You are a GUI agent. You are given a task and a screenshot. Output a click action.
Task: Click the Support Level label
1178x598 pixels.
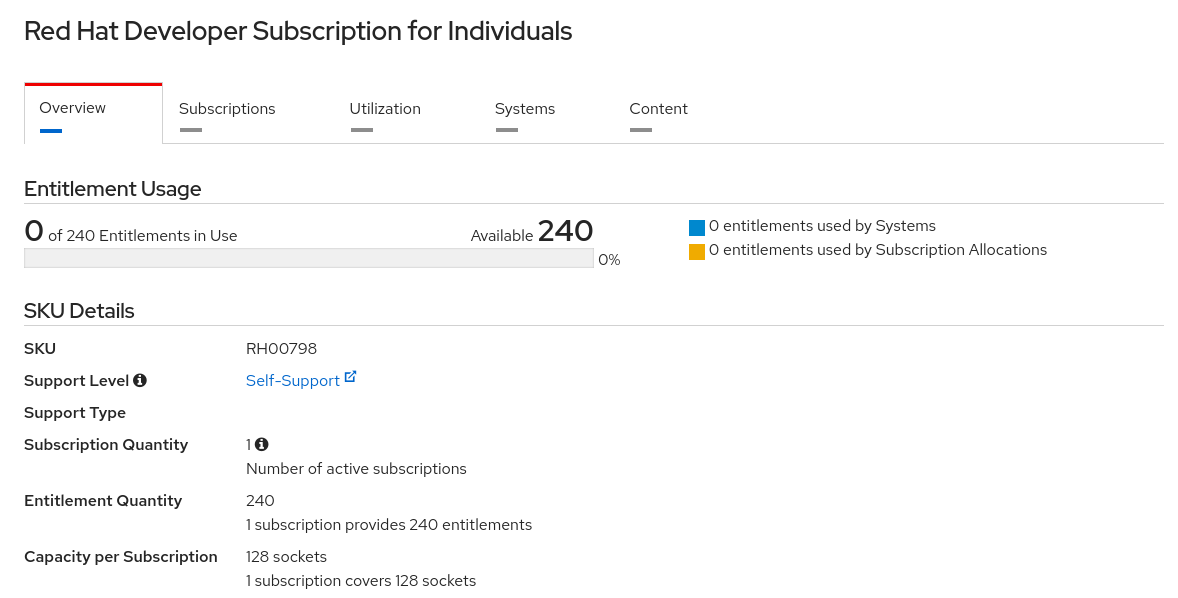coord(77,381)
